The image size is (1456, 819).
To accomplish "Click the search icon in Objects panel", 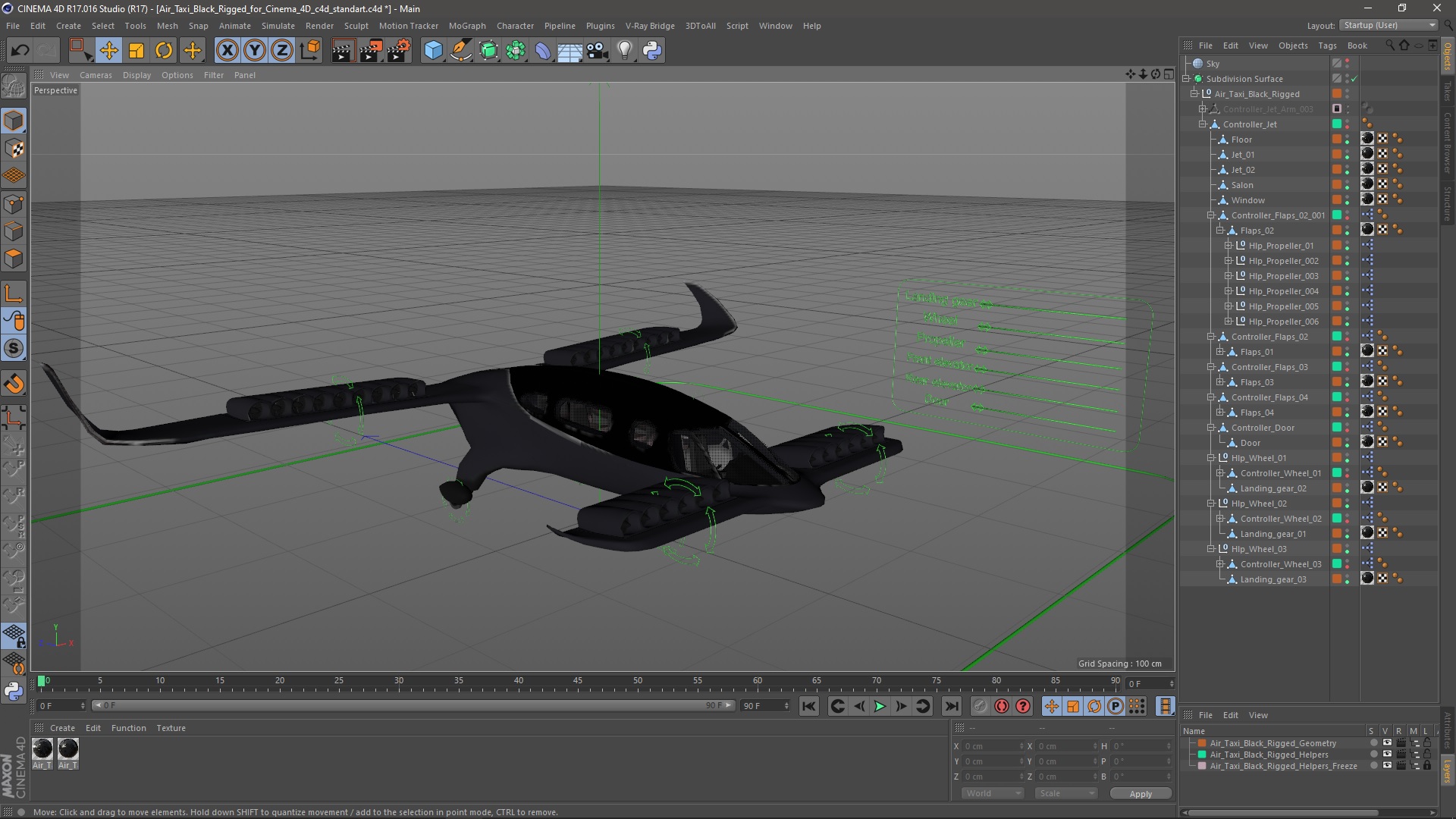I will click(1389, 45).
